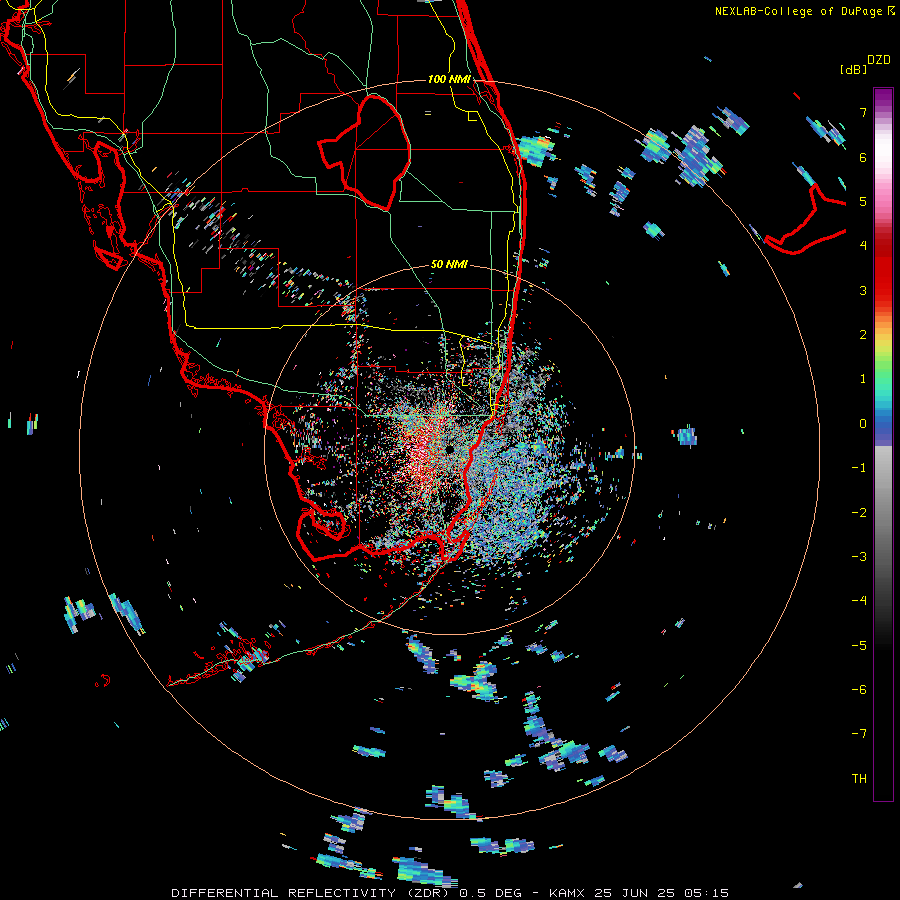Click the 6 value on the dB scale
This screenshot has width=900, height=900.
(x=863, y=157)
